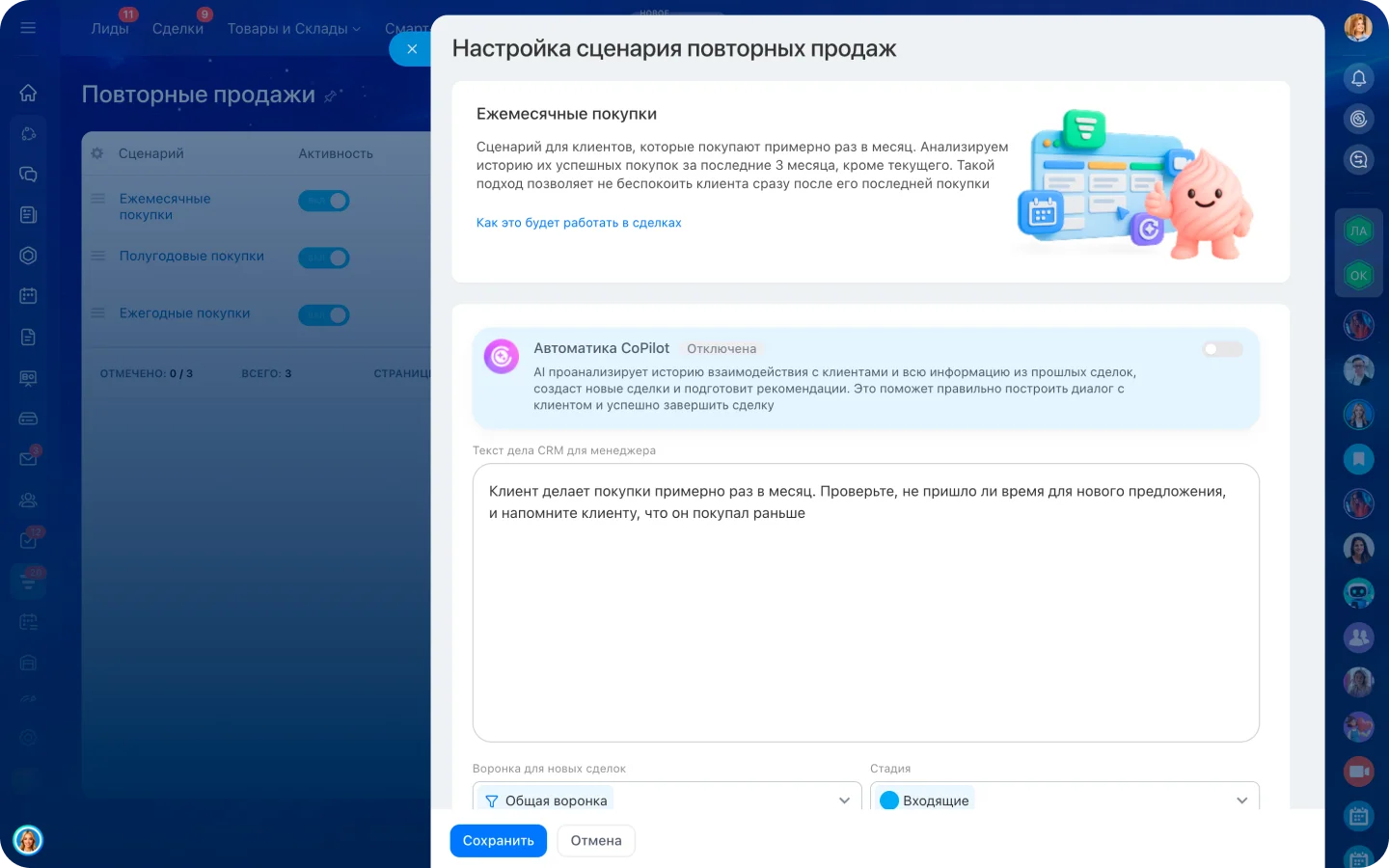The width and height of the screenshot is (1389, 868).
Task: Open notifications via the bell icon
Action: click(x=1358, y=78)
